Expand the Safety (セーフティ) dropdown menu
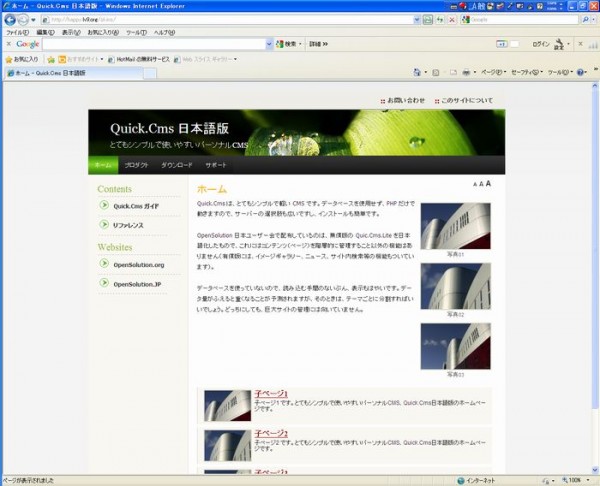The height and width of the screenshot is (486, 600). (526, 73)
